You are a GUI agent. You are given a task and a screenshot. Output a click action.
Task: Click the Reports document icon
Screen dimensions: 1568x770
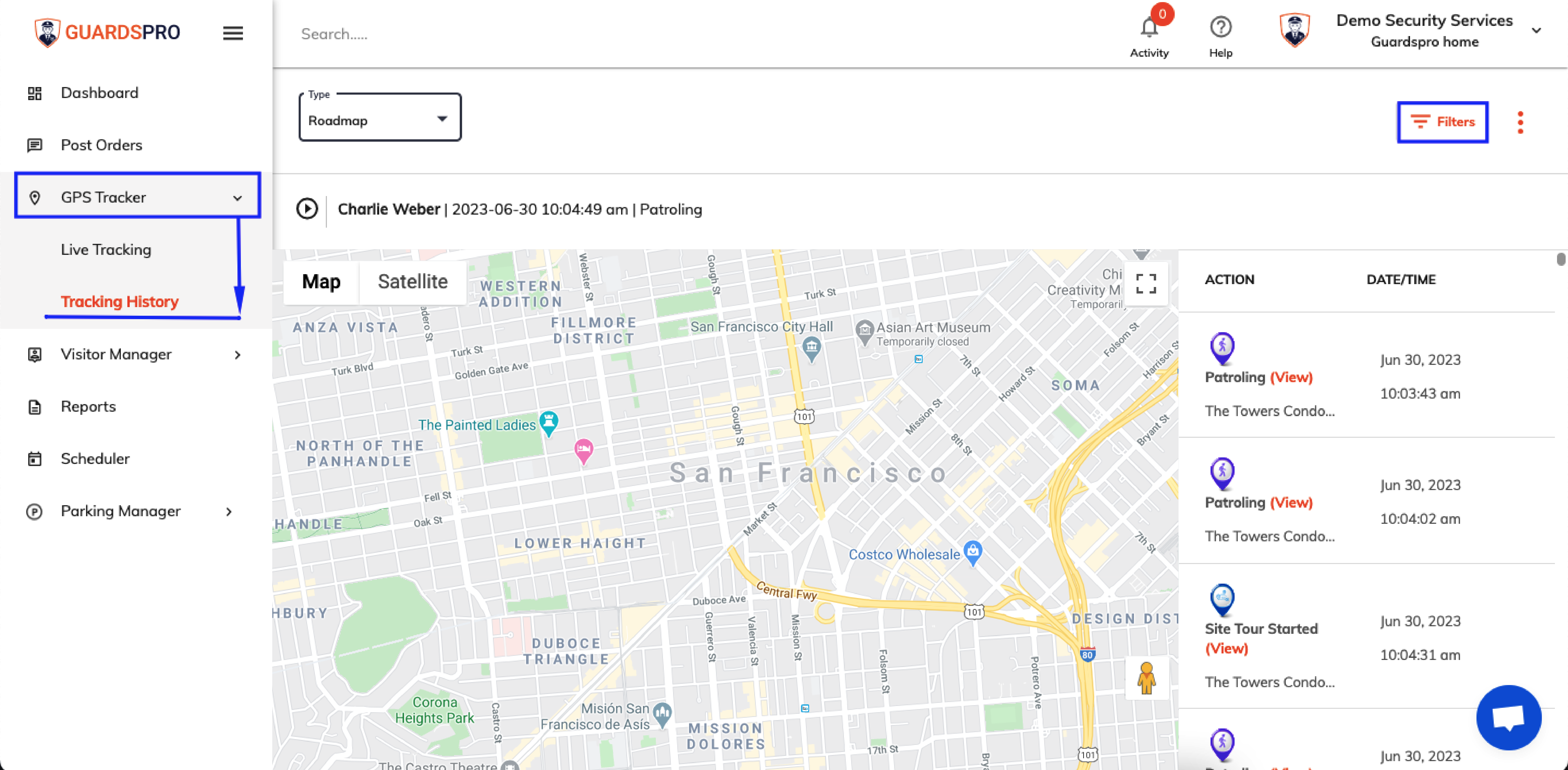(x=35, y=407)
